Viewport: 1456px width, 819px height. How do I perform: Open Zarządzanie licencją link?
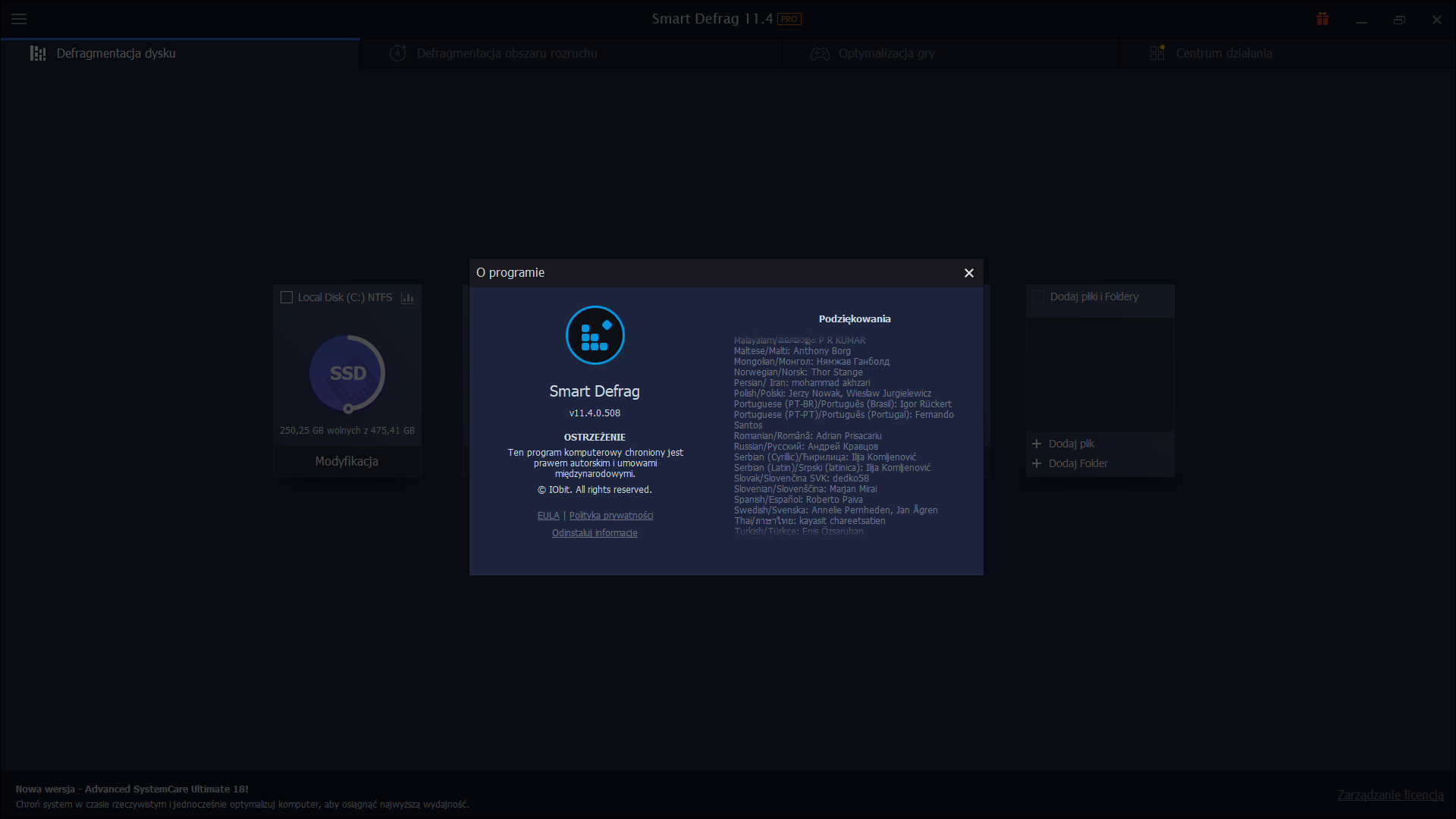pyautogui.click(x=1390, y=795)
